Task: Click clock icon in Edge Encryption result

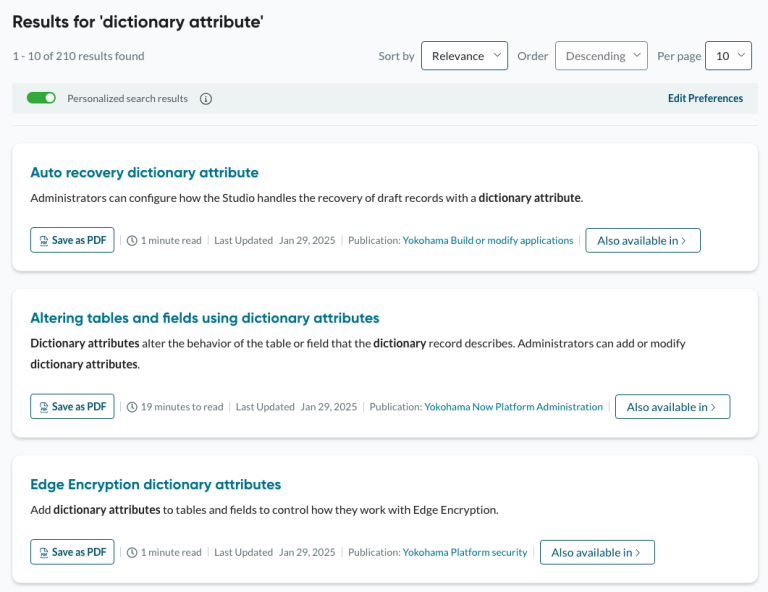Action: 132,552
